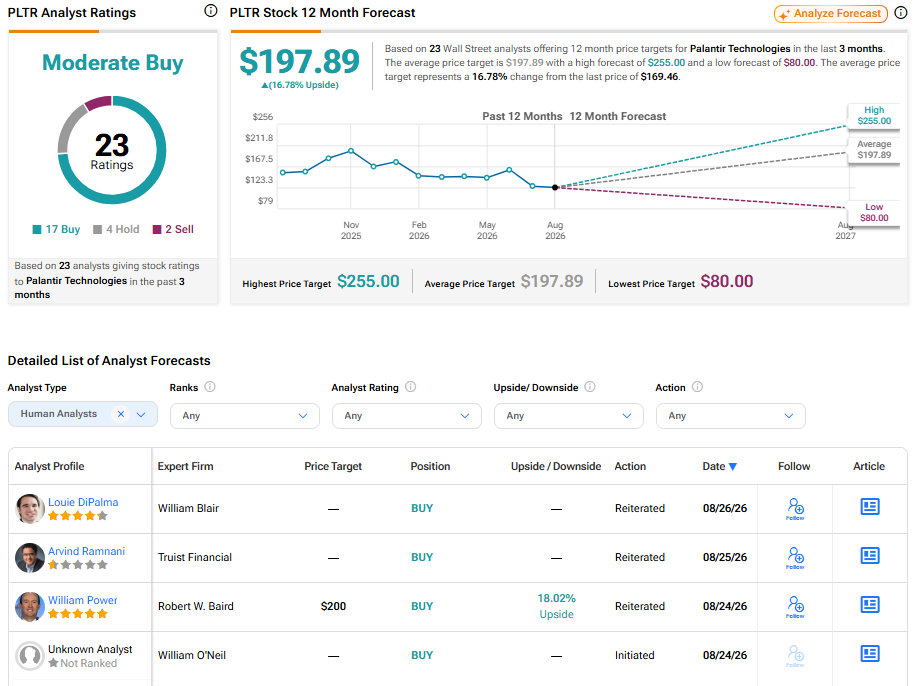Open the Action filter dropdown
The height and width of the screenshot is (686, 919).
(x=731, y=416)
